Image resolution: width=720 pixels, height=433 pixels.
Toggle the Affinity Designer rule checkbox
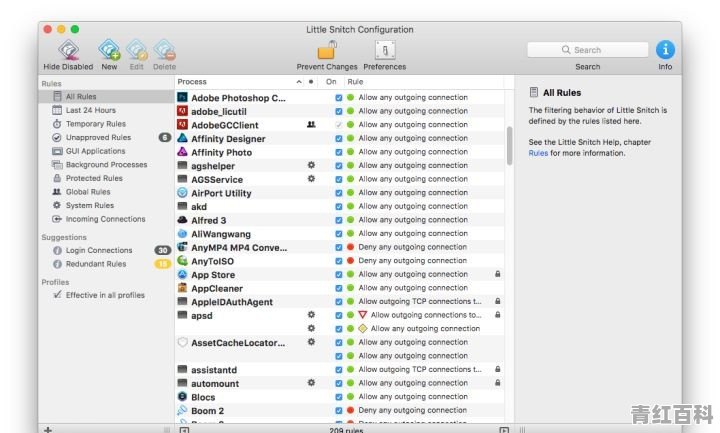339,139
